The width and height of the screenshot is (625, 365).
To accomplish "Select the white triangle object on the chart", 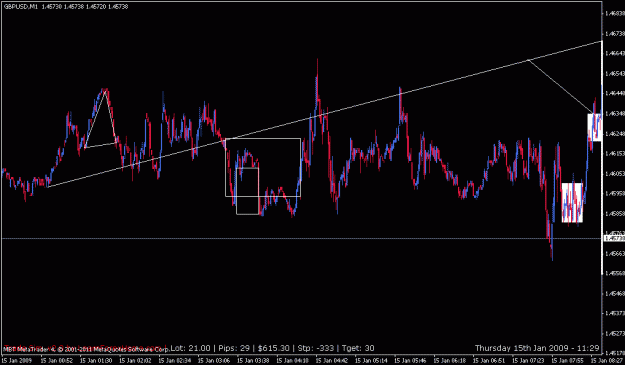I will coord(101,119).
